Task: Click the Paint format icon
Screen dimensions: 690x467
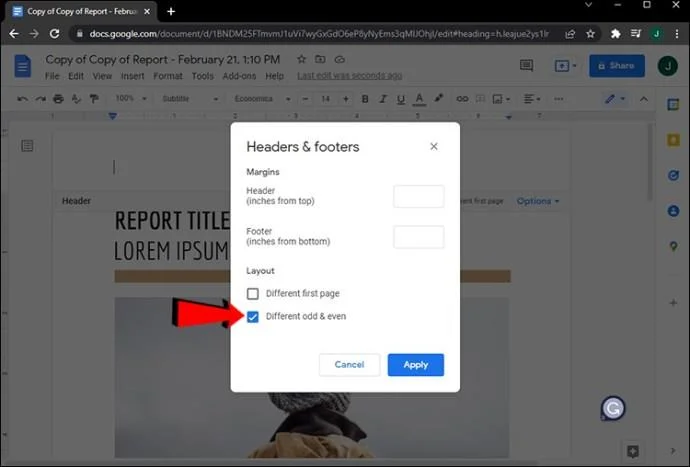Action: (94, 99)
